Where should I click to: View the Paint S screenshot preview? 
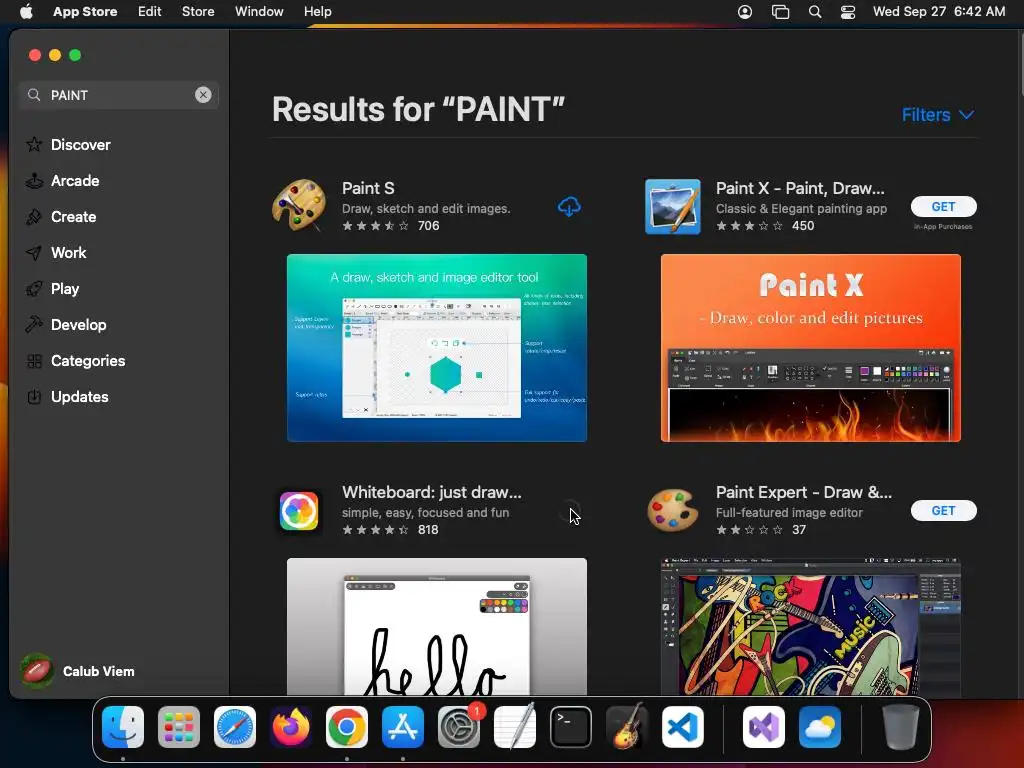[437, 347]
